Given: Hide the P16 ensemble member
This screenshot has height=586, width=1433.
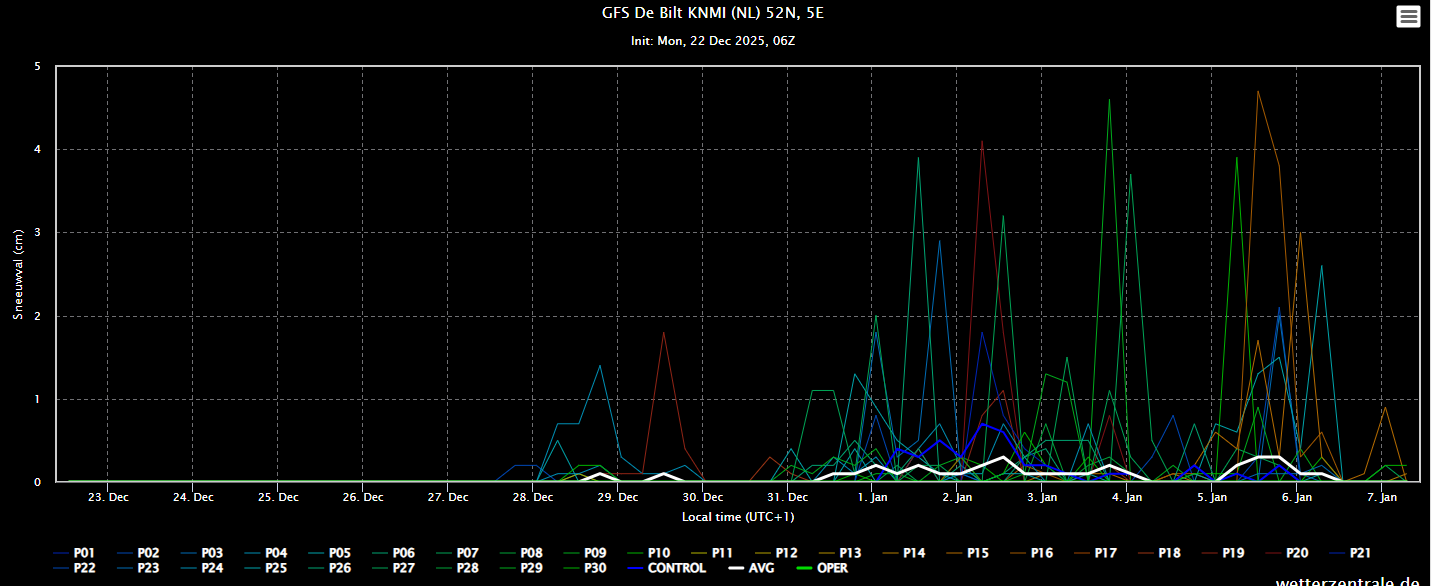Looking at the screenshot, I should pyautogui.click(x=1033, y=553).
